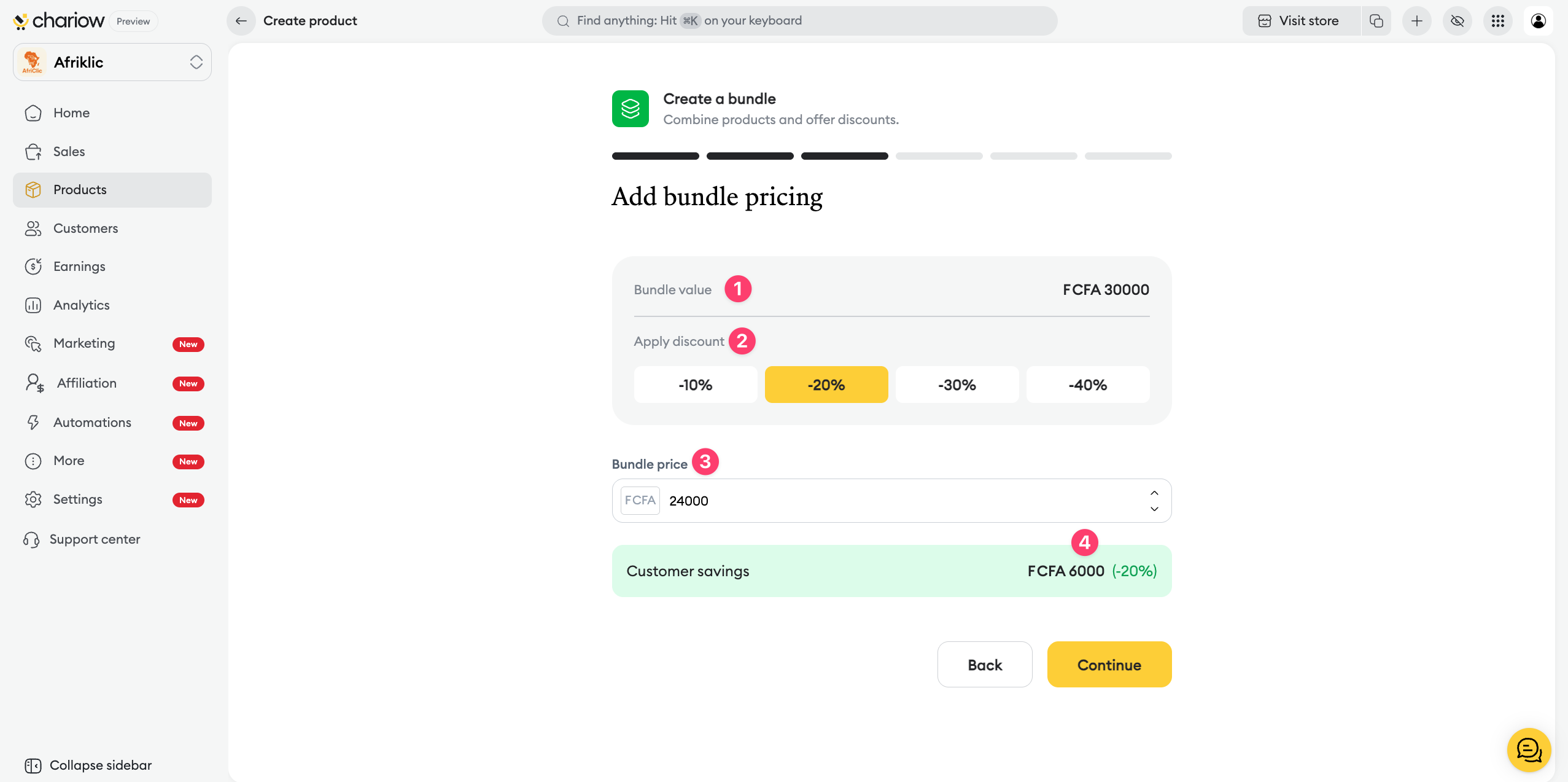Screen dimensions: 1568x782
Task: Click the plus icon in top bar
Action: (x=1417, y=21)
